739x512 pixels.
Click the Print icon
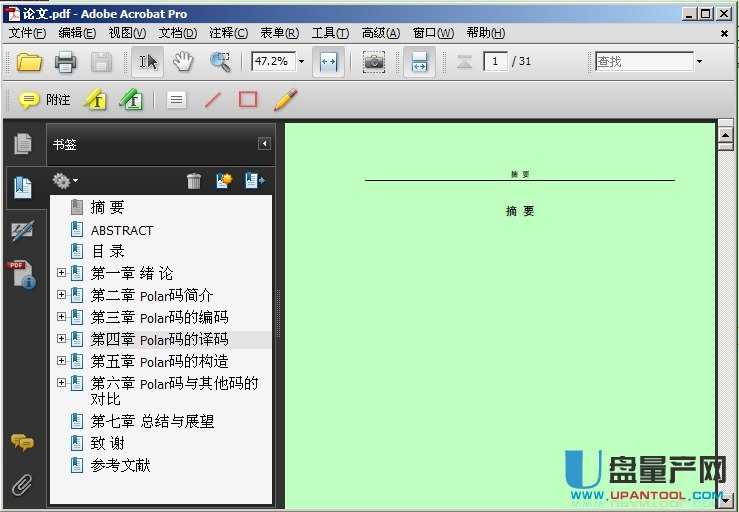[66, 62]
